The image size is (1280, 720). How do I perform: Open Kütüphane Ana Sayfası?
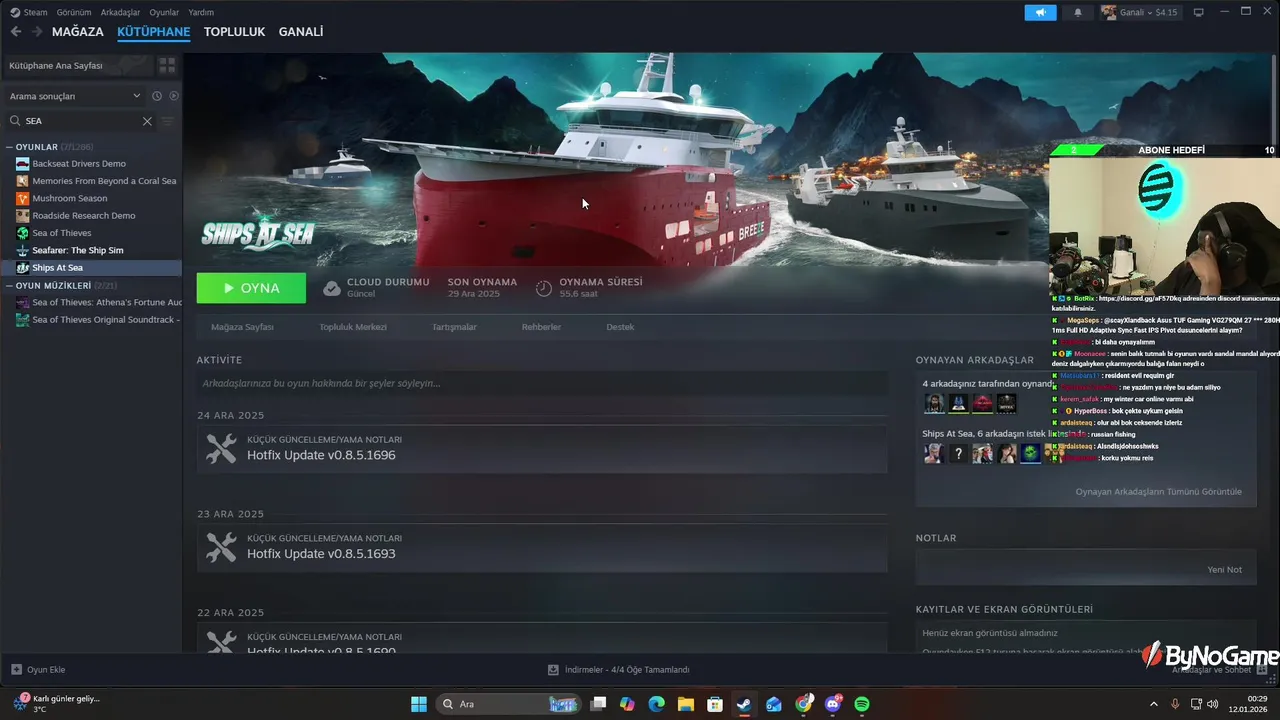coord(78,65)
